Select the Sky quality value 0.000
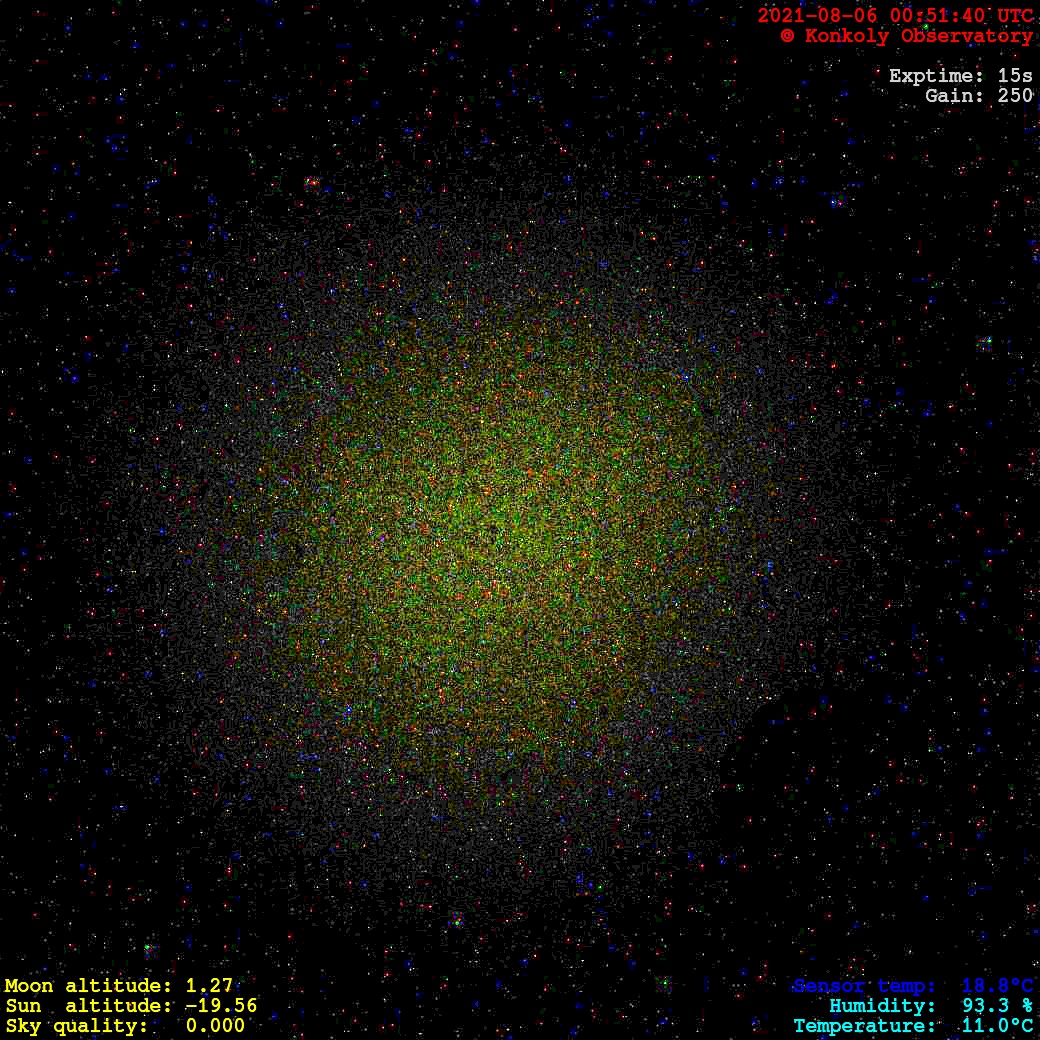 click(x=214, y=1026)
